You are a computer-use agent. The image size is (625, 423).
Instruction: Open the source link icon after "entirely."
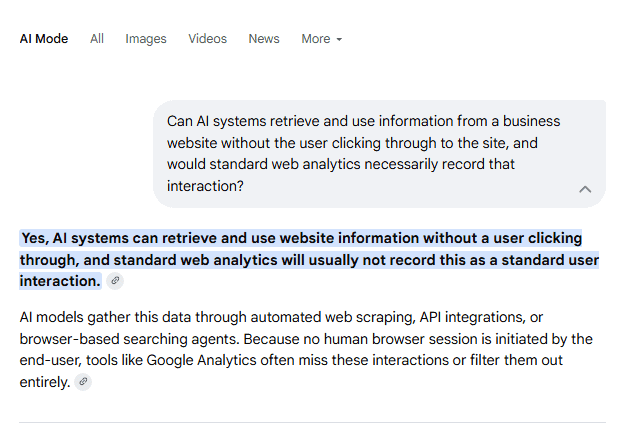point(83,382)
